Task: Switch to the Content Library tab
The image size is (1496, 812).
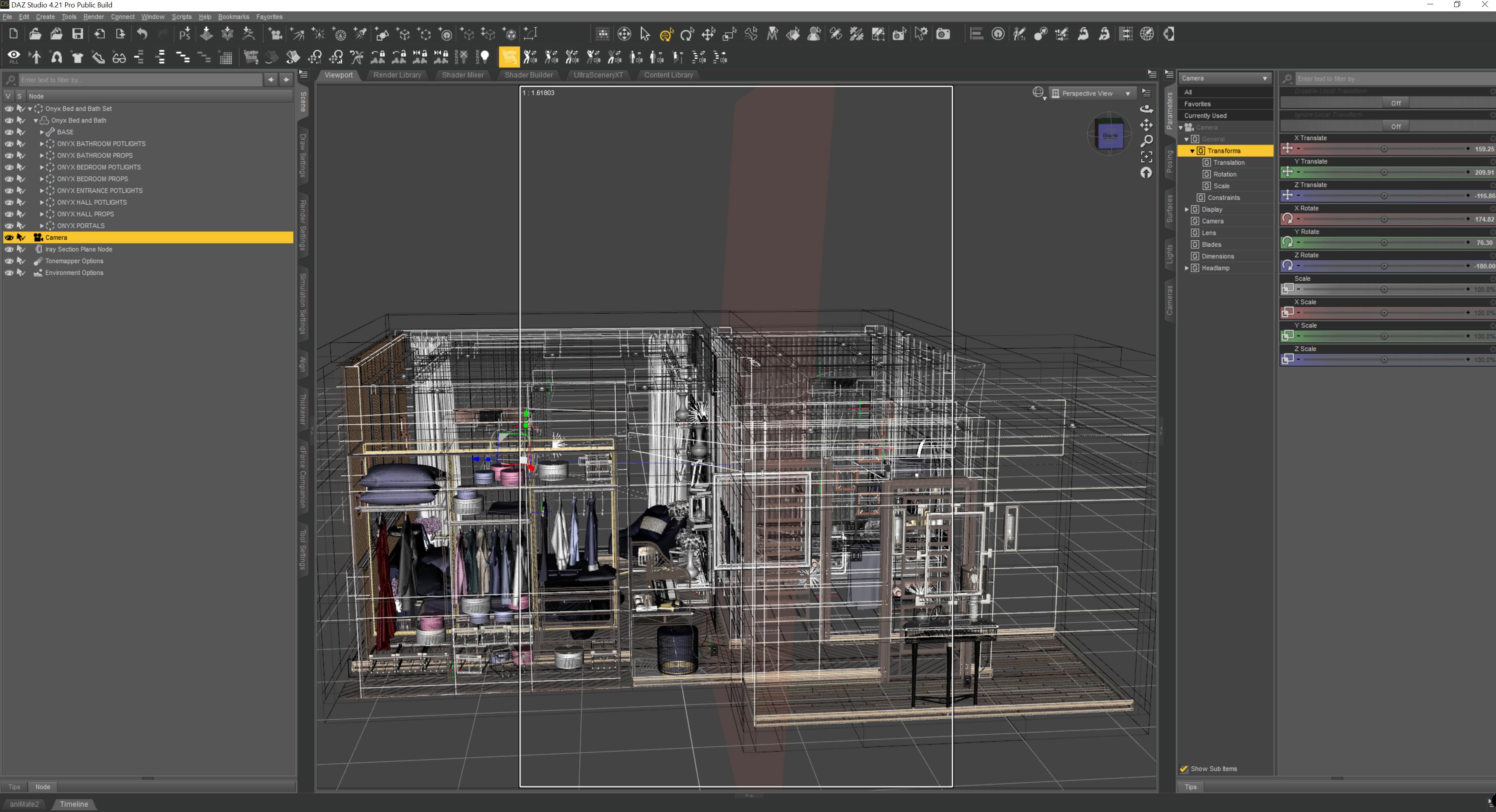Action: (x=668, y=75)
